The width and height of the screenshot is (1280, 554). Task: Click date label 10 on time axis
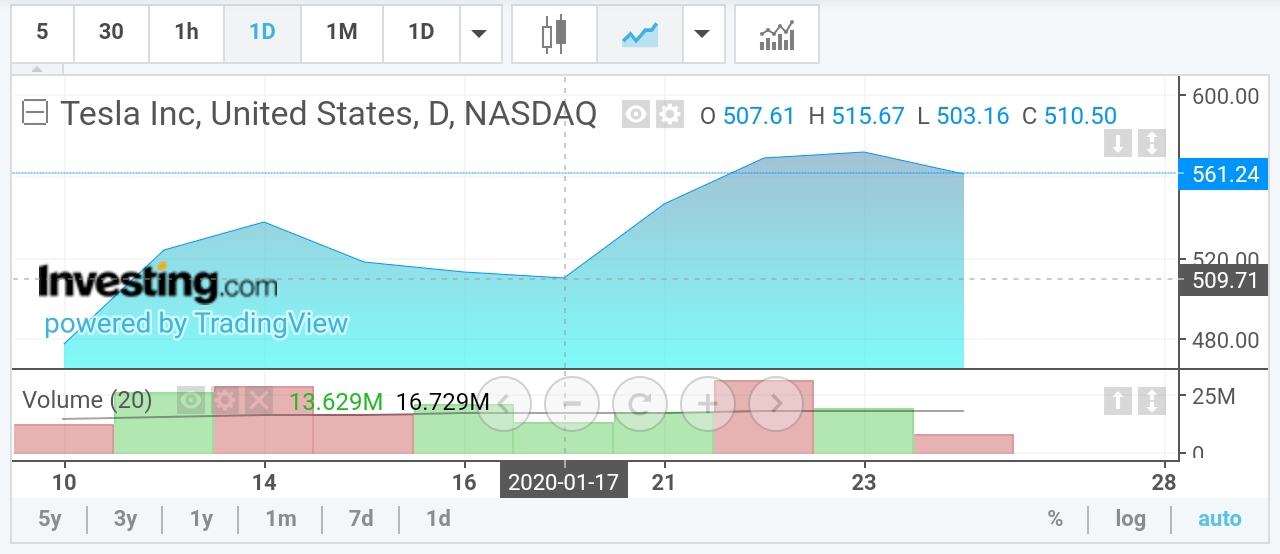tap(64, 482)
